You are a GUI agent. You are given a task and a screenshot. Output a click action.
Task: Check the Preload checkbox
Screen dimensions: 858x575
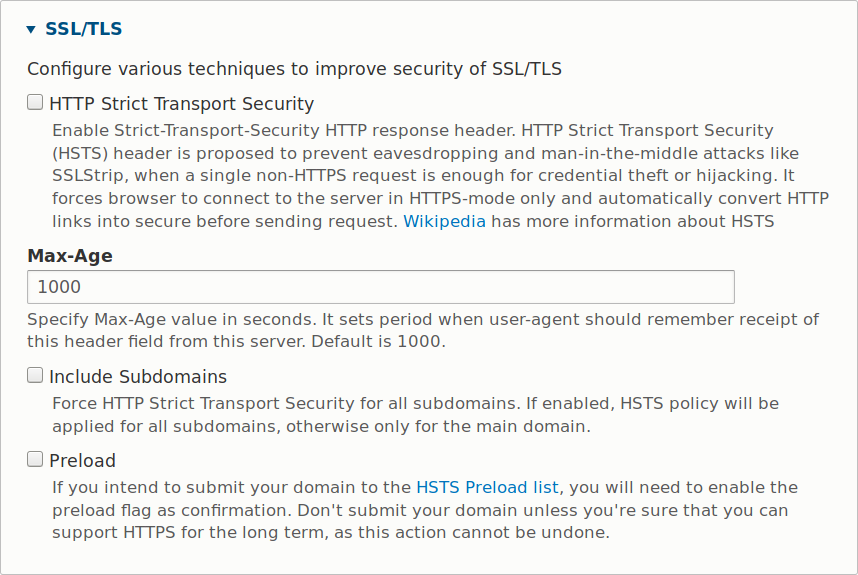(x=35, y=459)
